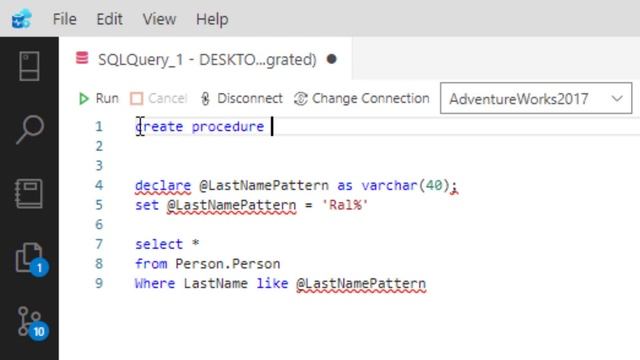Open the Help menu
Viewport: 640px width, 360px height.
212,19
